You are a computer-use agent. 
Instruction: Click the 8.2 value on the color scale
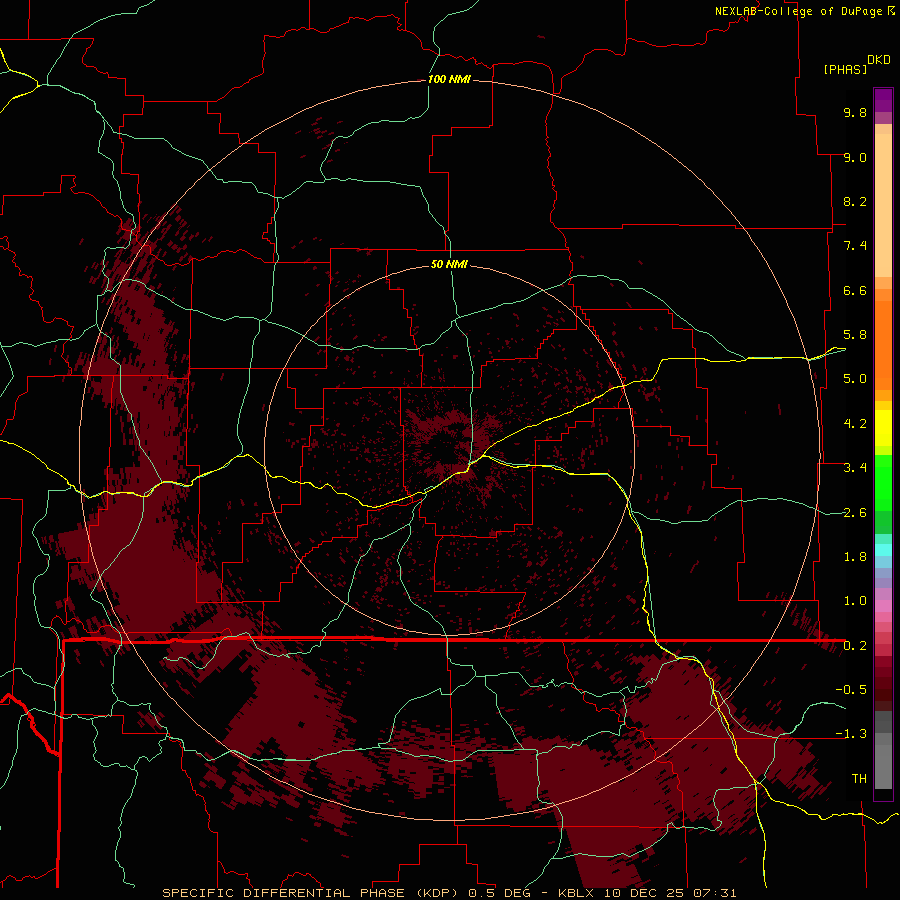(855, 201)
